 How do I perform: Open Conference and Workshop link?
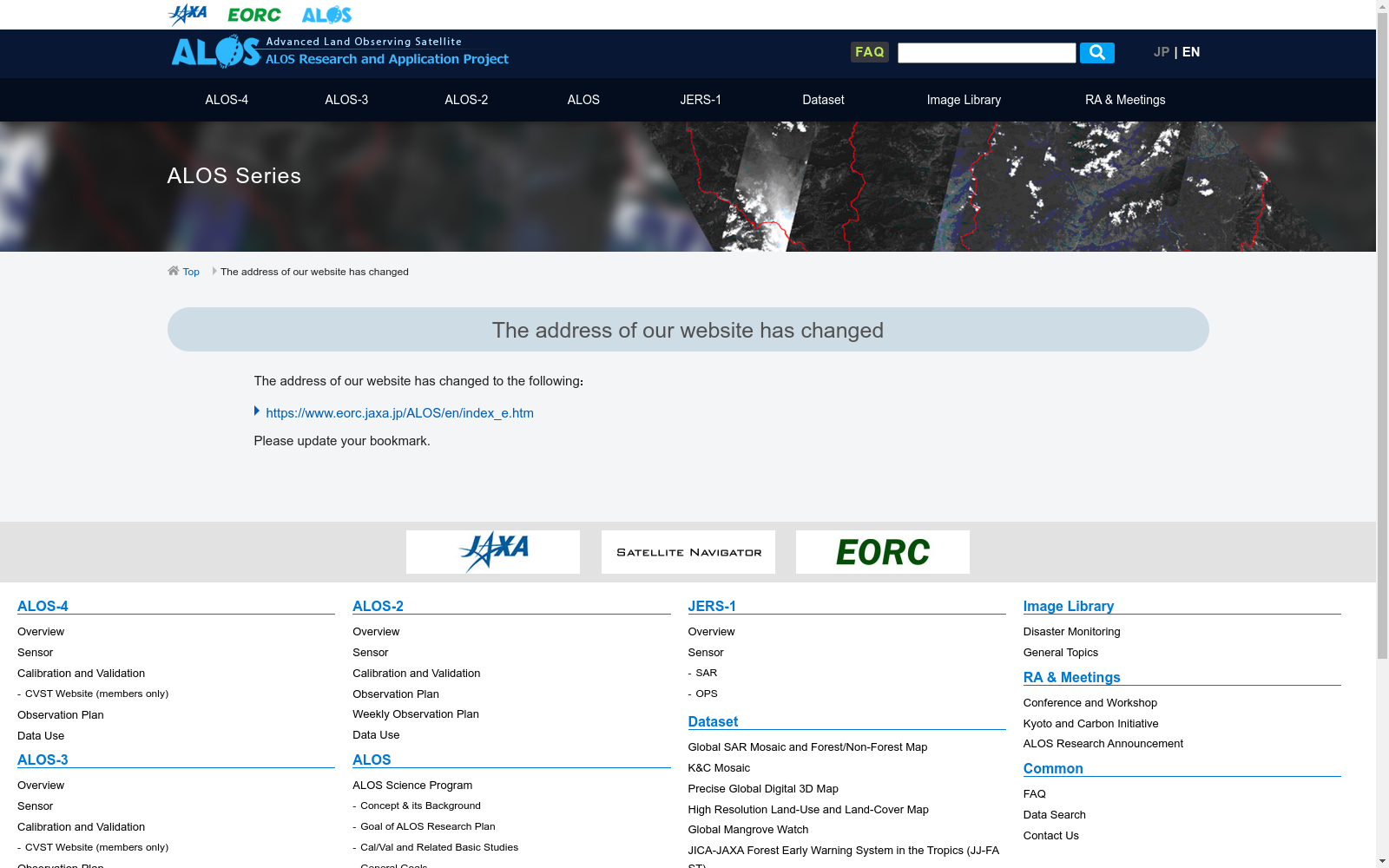[1089, 702]
